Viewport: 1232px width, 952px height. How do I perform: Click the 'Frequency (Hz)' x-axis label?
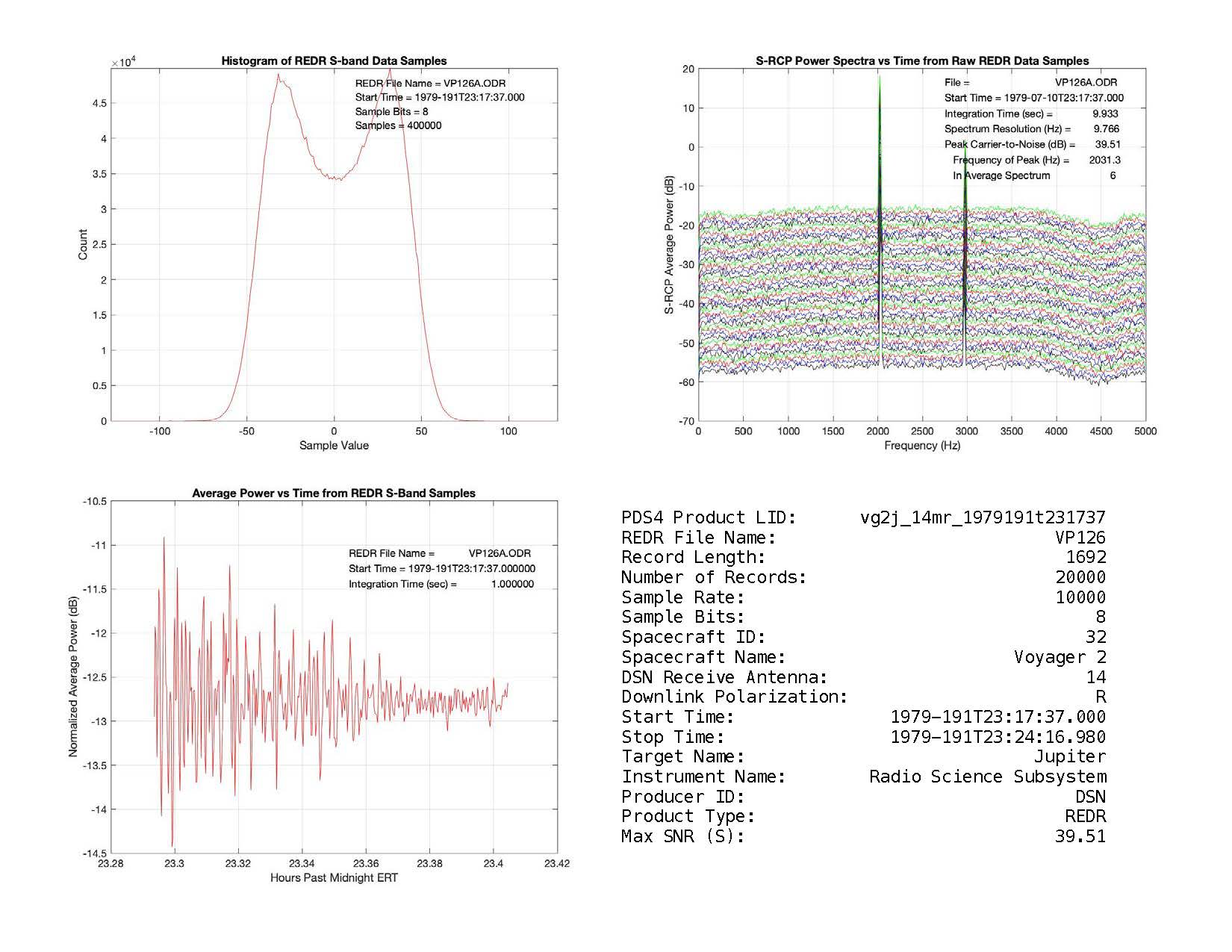pyautogui.click(x=922, y=446)
